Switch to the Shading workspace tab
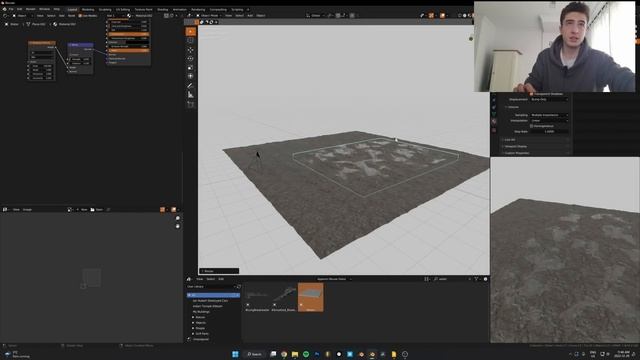 click(162, 9)
